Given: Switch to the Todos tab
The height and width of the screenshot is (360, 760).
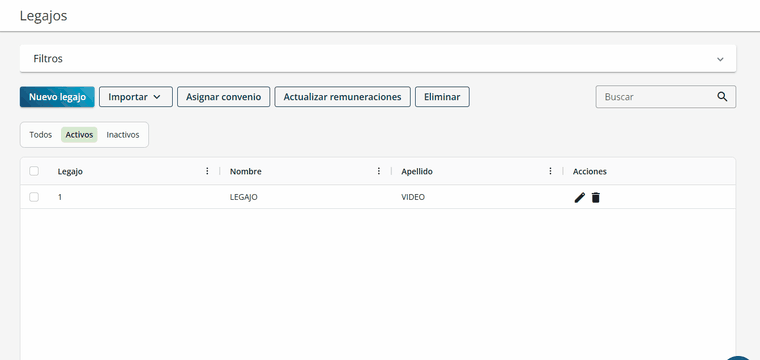Looking at the screenshot, I should [x=41, y=135].
